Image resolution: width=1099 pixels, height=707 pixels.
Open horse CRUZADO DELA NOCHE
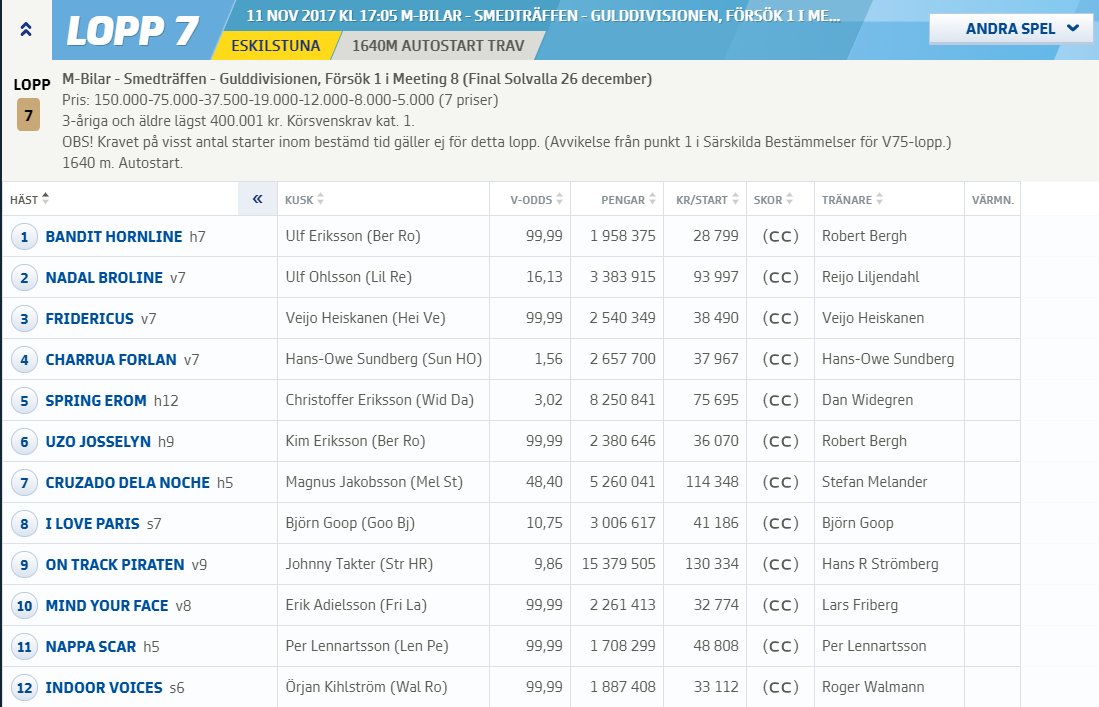click(x=128, y=483)
